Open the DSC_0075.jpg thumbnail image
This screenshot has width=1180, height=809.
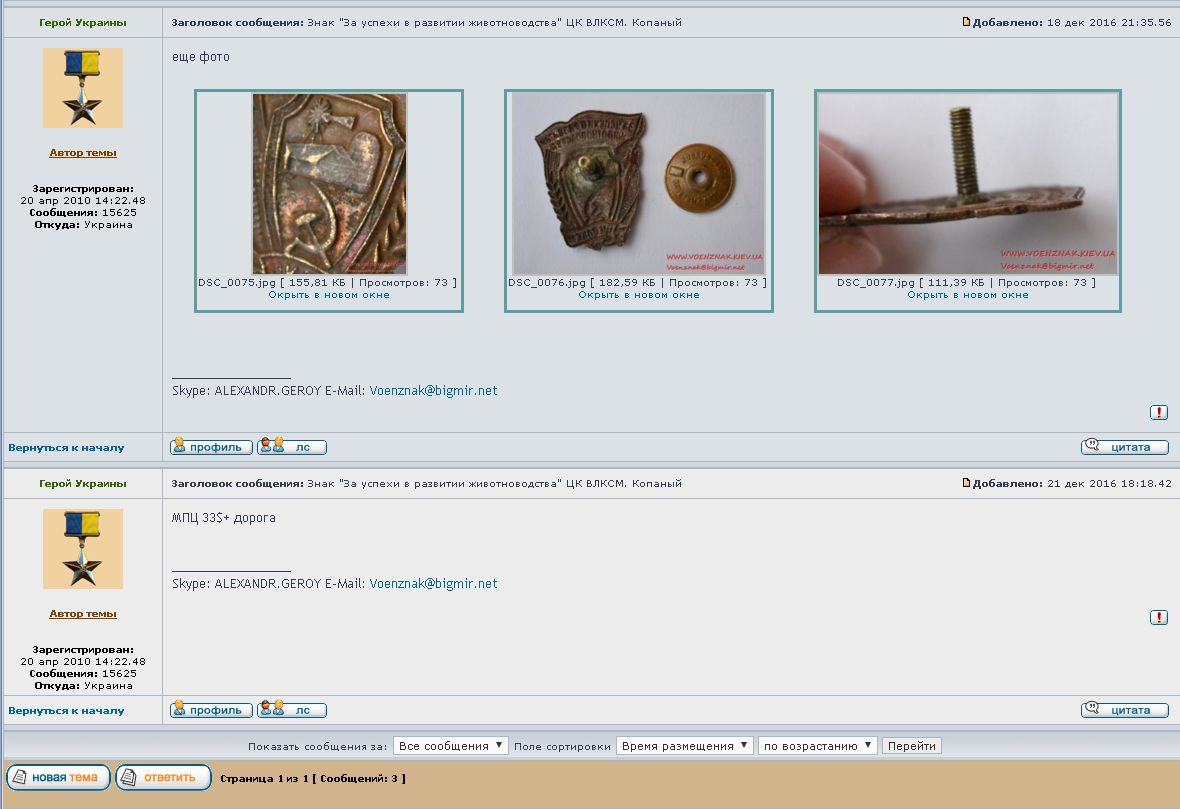pos(329,183)
